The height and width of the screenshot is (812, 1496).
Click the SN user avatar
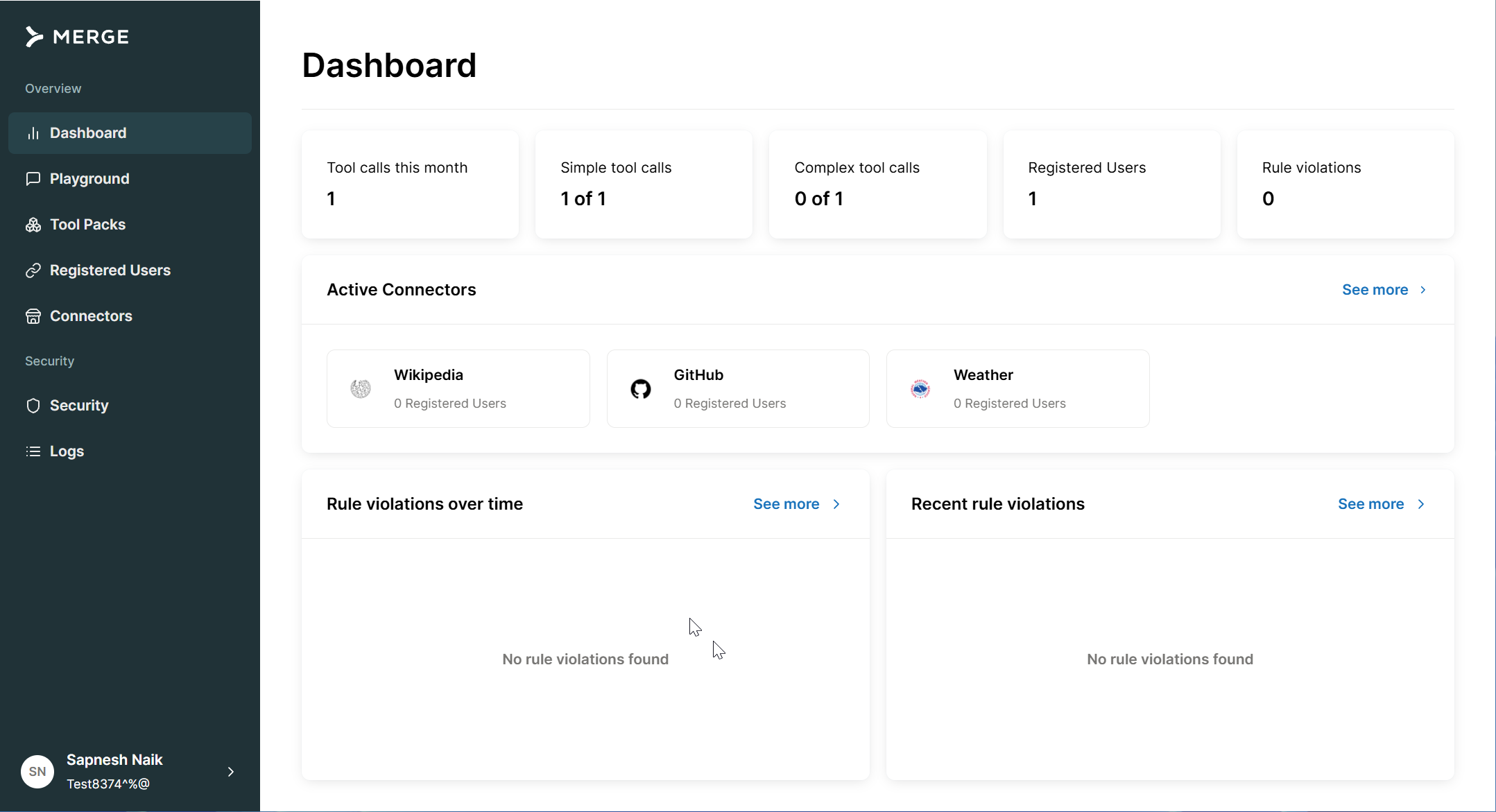(37, 772)
